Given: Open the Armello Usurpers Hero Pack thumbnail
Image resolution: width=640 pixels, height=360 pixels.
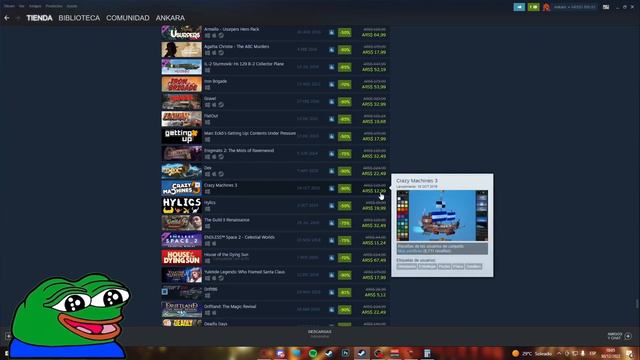Looking at the screenshot, I should coord(182,32).
